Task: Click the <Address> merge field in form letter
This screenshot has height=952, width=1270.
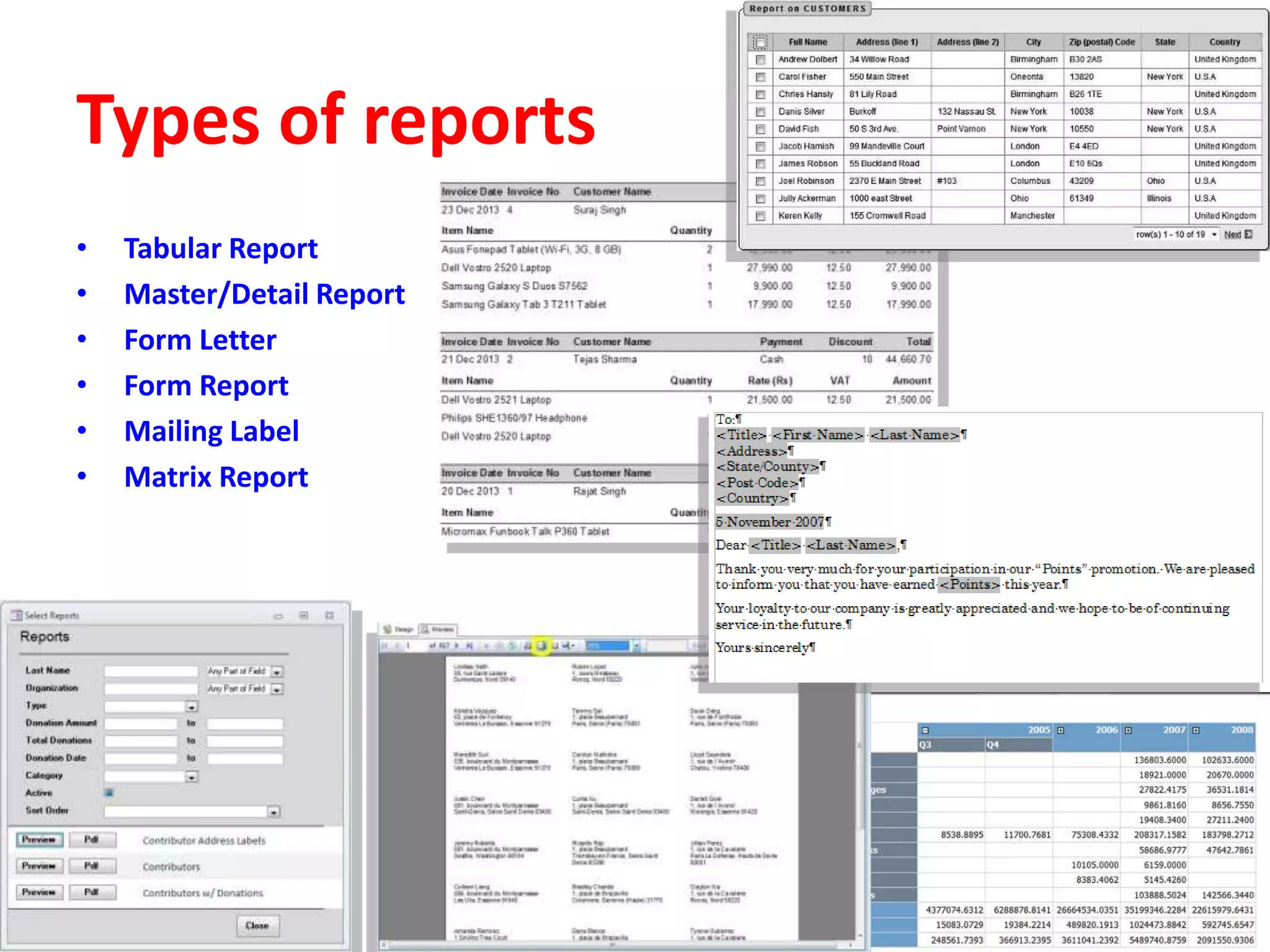Action: (x=752, y=451)
